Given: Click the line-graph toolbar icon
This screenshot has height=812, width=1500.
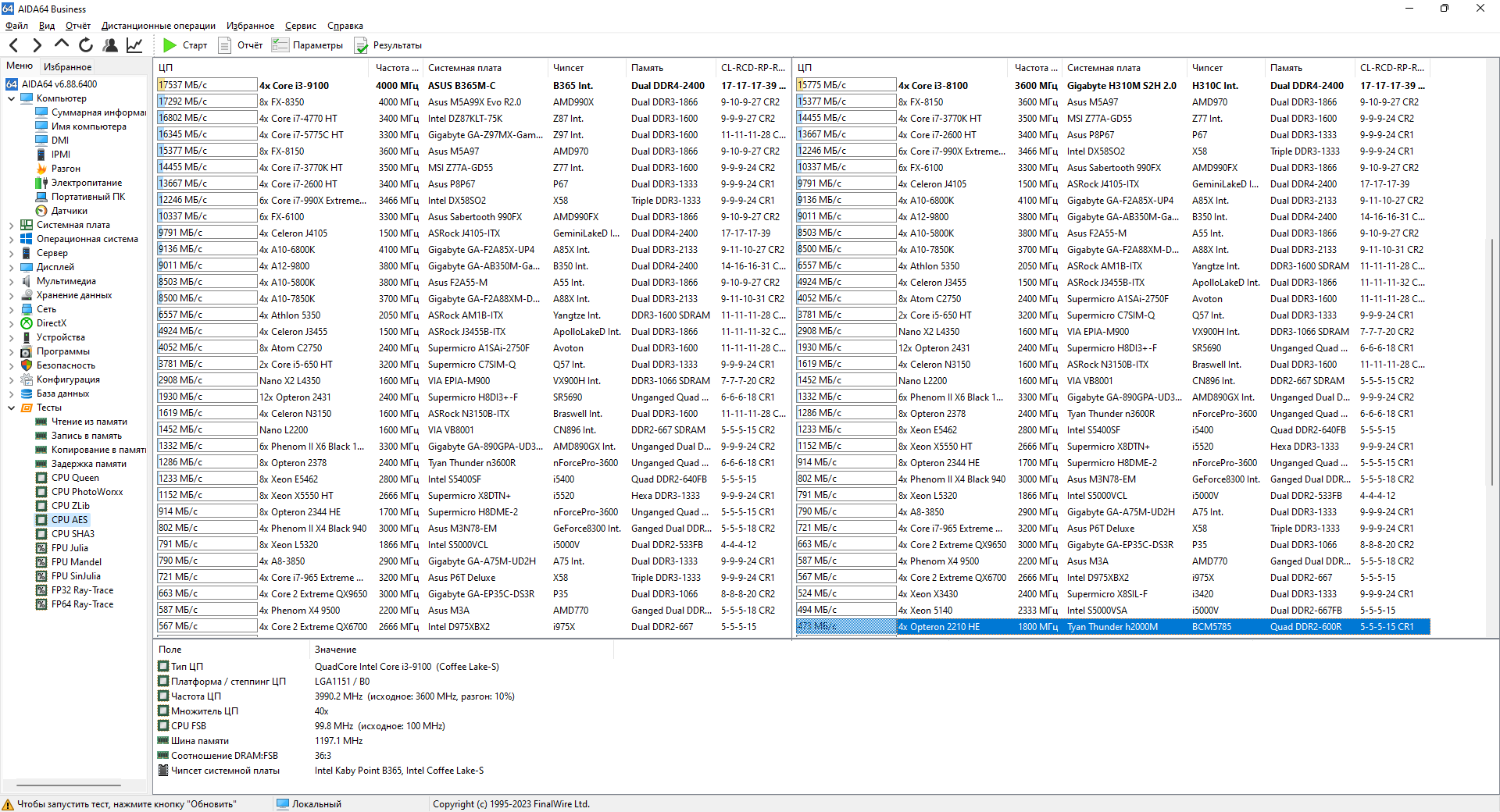Looking at the screenshot, I should (x=134, y=45).
